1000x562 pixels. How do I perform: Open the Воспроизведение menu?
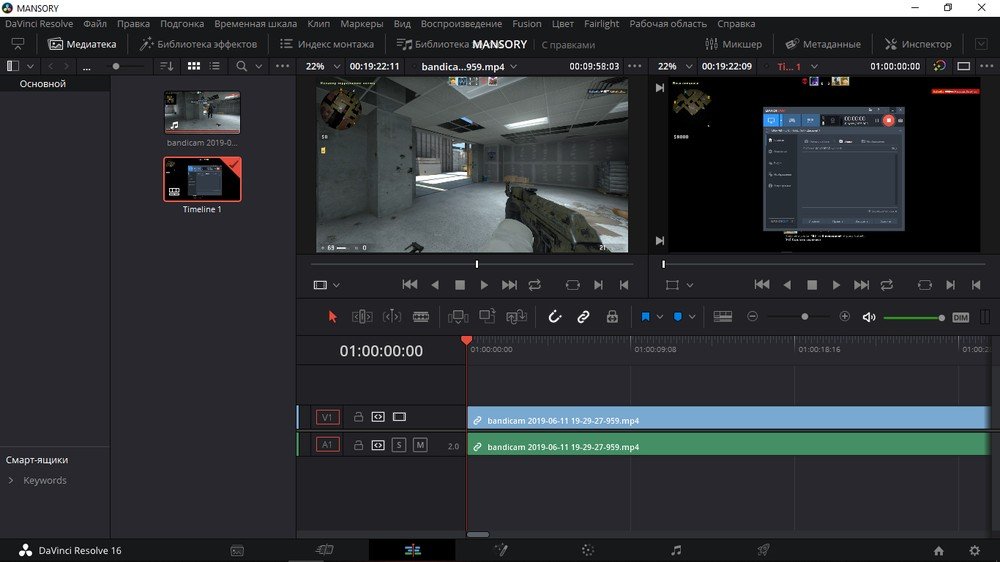pos(461,24)
